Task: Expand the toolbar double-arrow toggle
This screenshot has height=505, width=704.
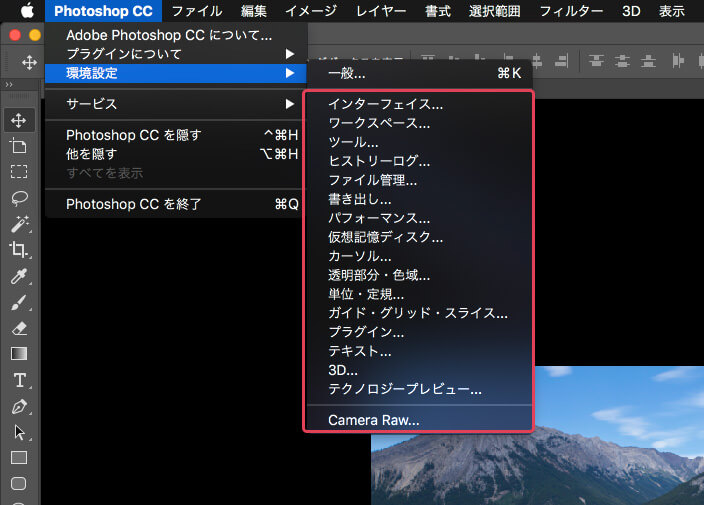Action: coord(9,84)
